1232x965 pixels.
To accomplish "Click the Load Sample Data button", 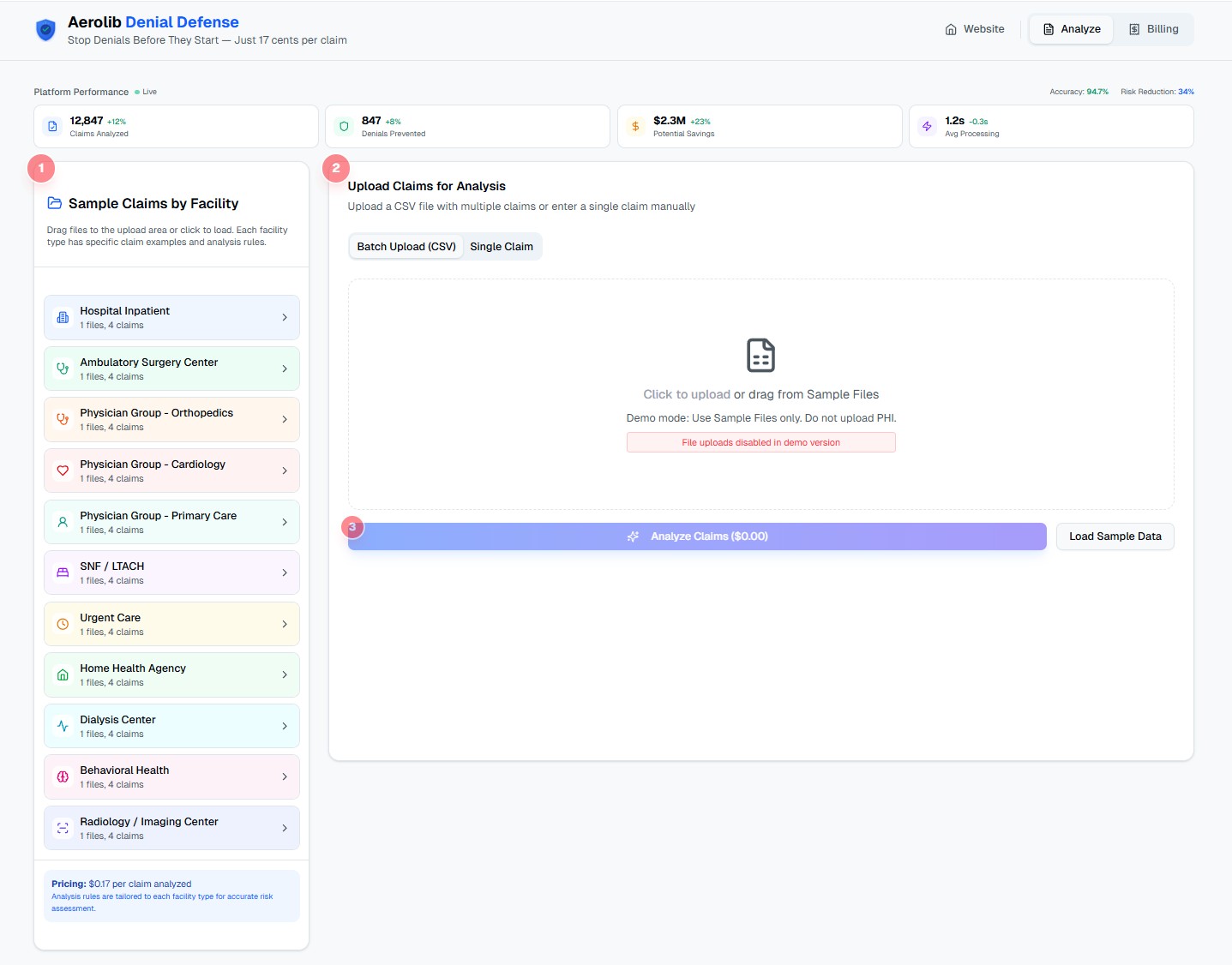I will [1115, 536].
